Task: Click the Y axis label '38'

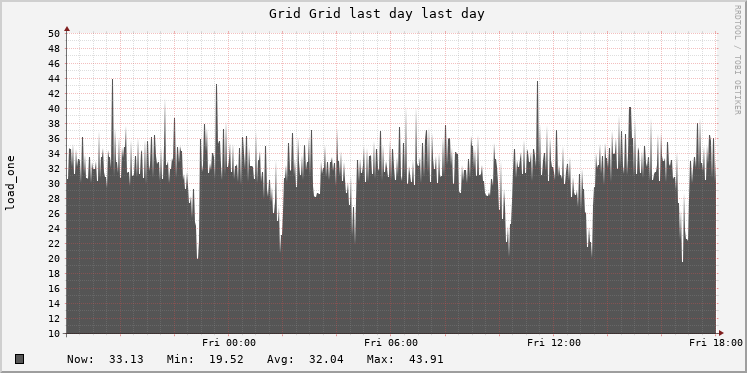Action: [x=54, y=123]
